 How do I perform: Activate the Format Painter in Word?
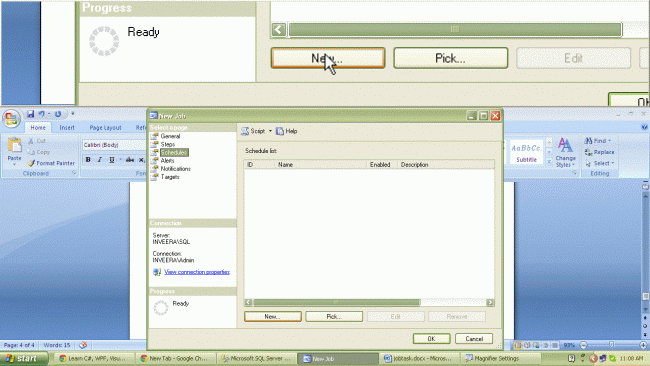(x=51, y=163)
